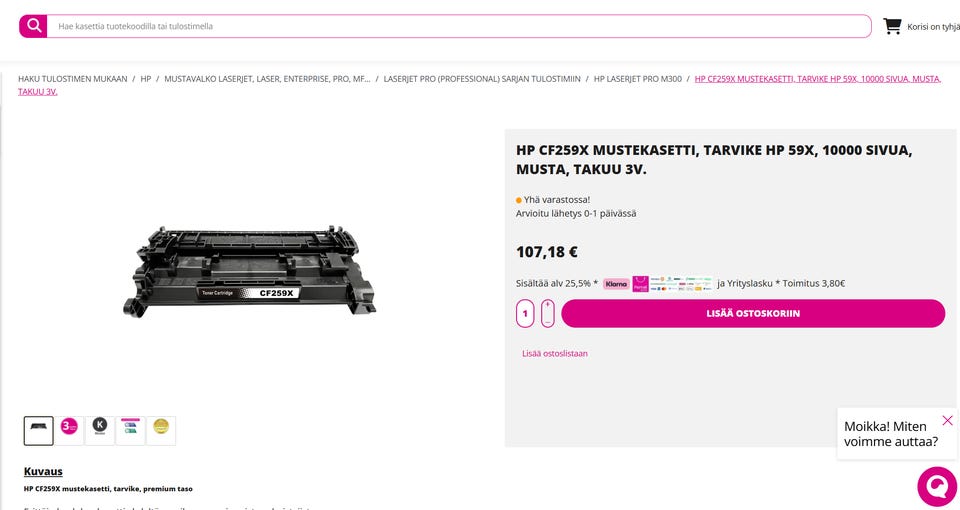
Task: Select the cartridge photo thumbnail
Action: pos(39,430)
